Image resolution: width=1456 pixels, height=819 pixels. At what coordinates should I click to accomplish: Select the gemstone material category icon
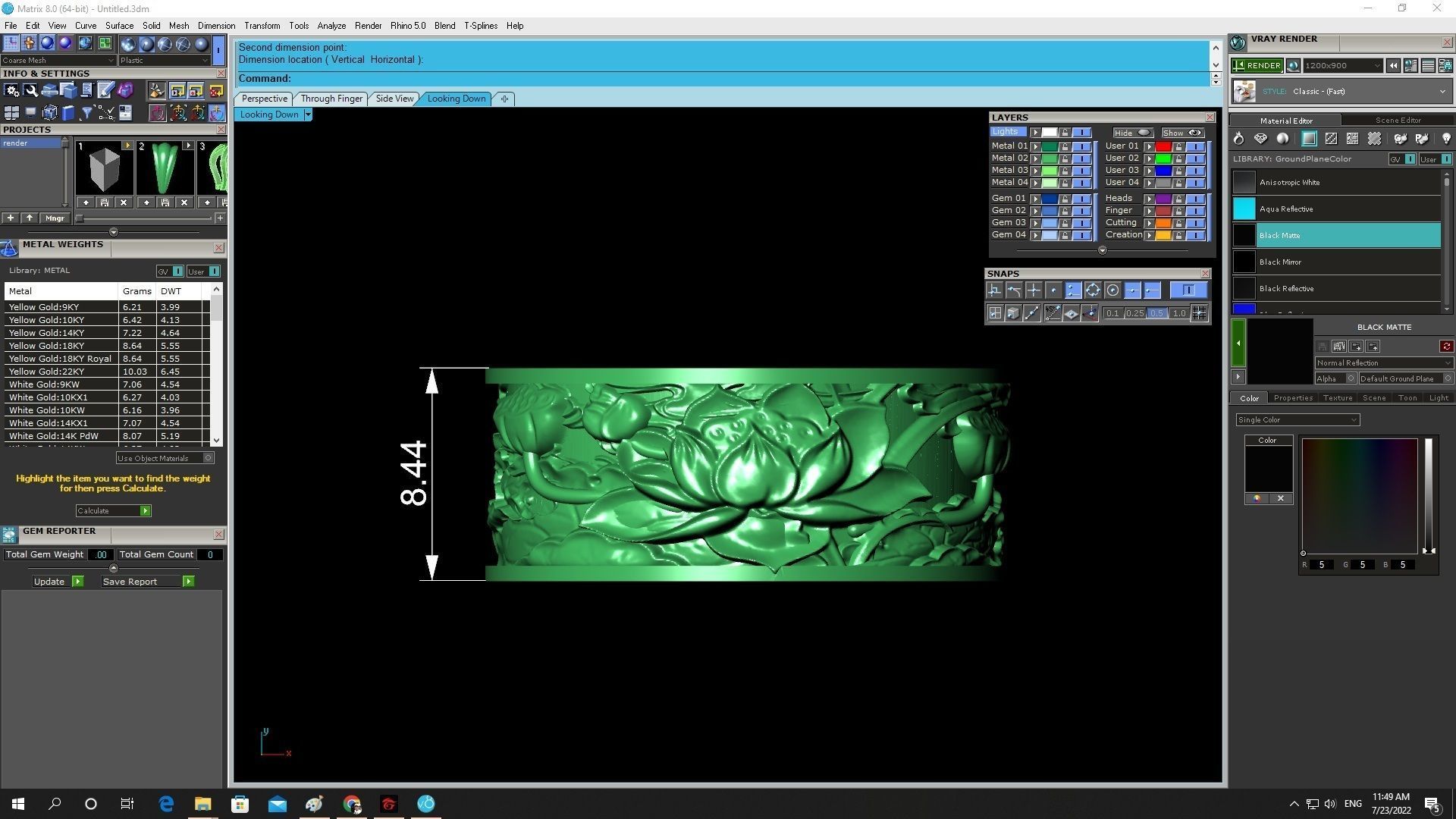tap(1260, 139)
